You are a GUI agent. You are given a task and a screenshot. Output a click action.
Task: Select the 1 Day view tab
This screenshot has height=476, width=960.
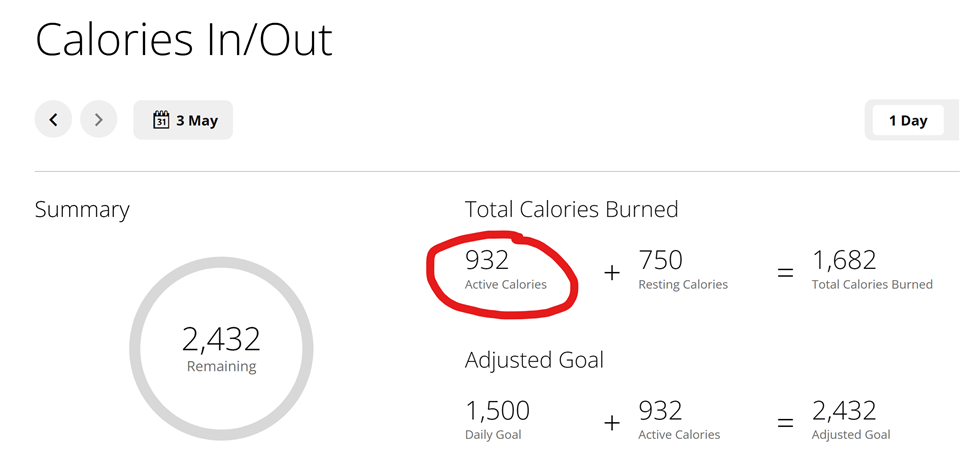pyautogui.click(x=908, y=121)
